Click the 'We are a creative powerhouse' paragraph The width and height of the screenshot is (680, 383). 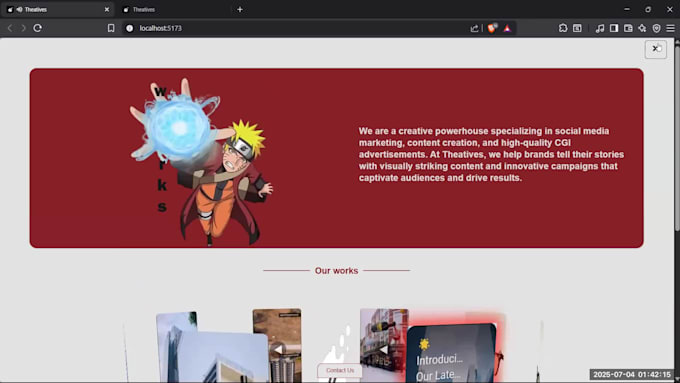491,154
